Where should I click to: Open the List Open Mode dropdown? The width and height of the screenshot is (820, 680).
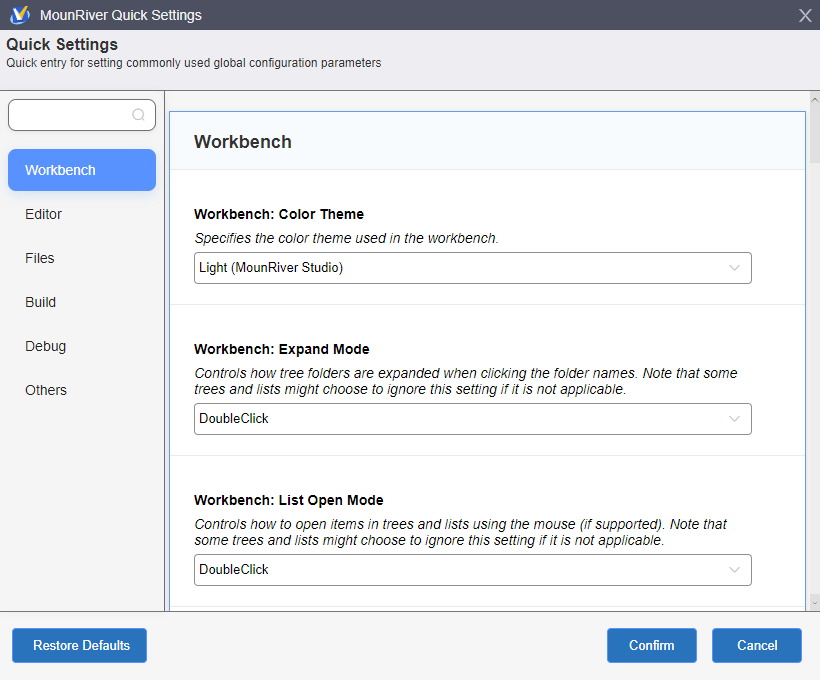pyautogui.click(x=473, y=570)
